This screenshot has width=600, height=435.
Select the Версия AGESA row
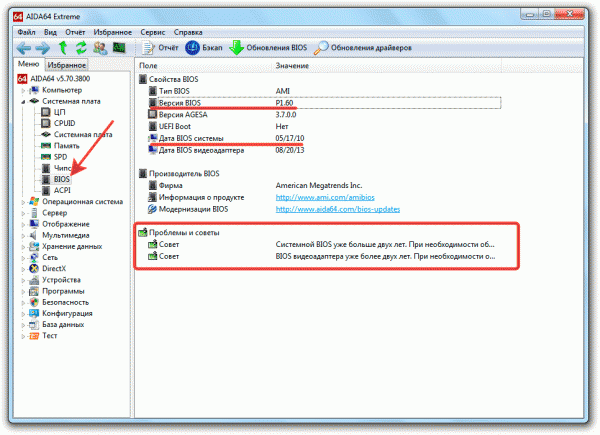click(324, 115)
